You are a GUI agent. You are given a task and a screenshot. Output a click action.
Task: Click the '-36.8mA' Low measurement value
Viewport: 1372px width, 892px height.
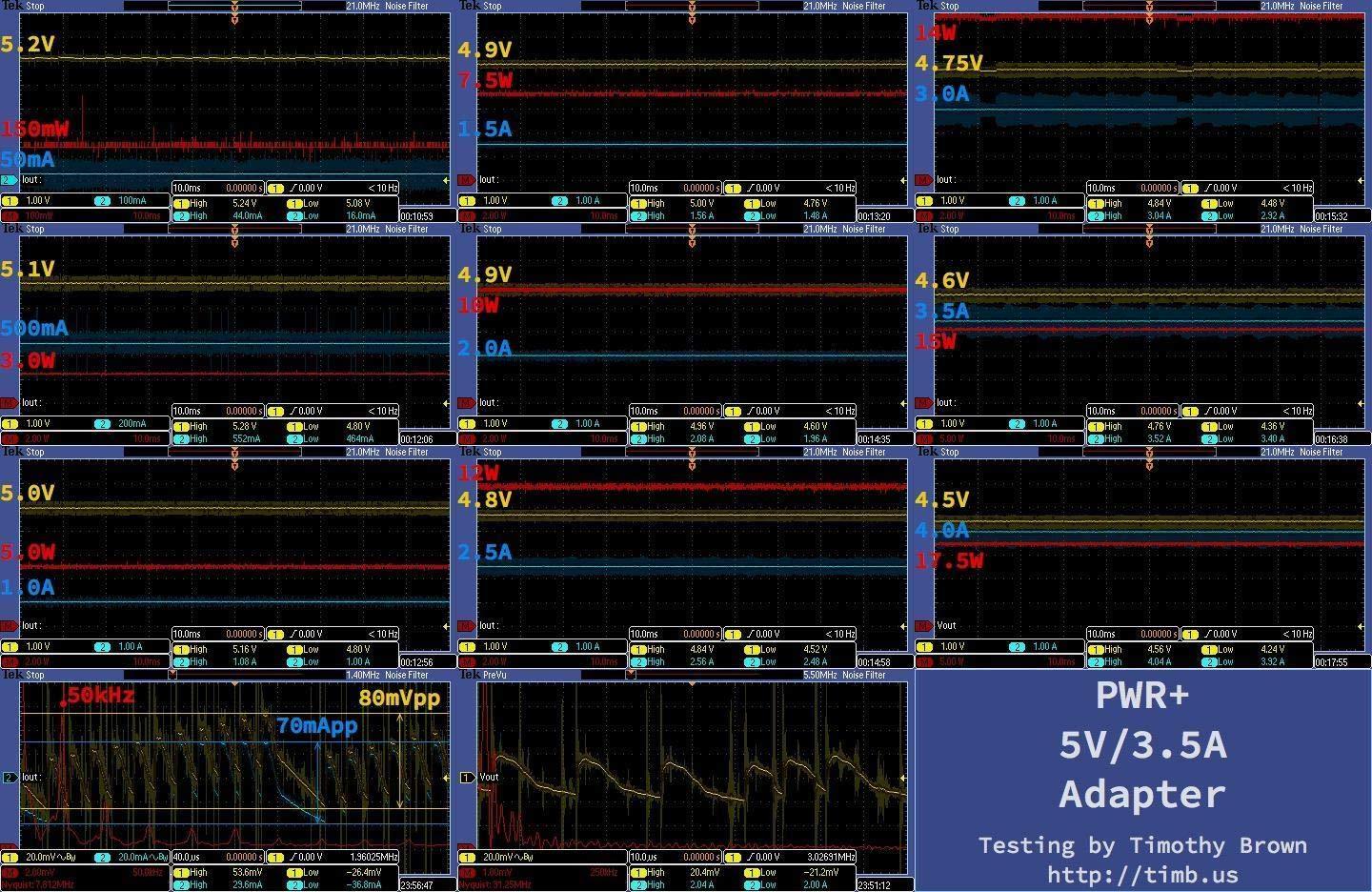[x=365, y=884]
